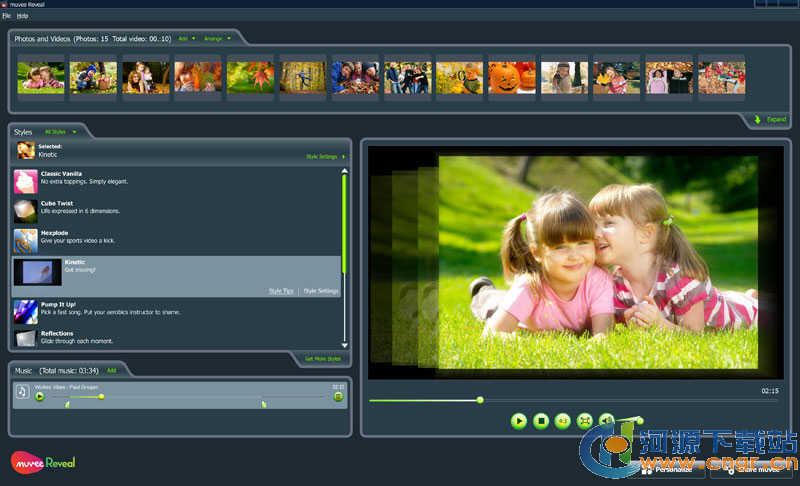Toggle the 4:3 aspect ratio button
Image resolution: width=800 pixels, height=486 pixels.
click(x=563, y=421)
